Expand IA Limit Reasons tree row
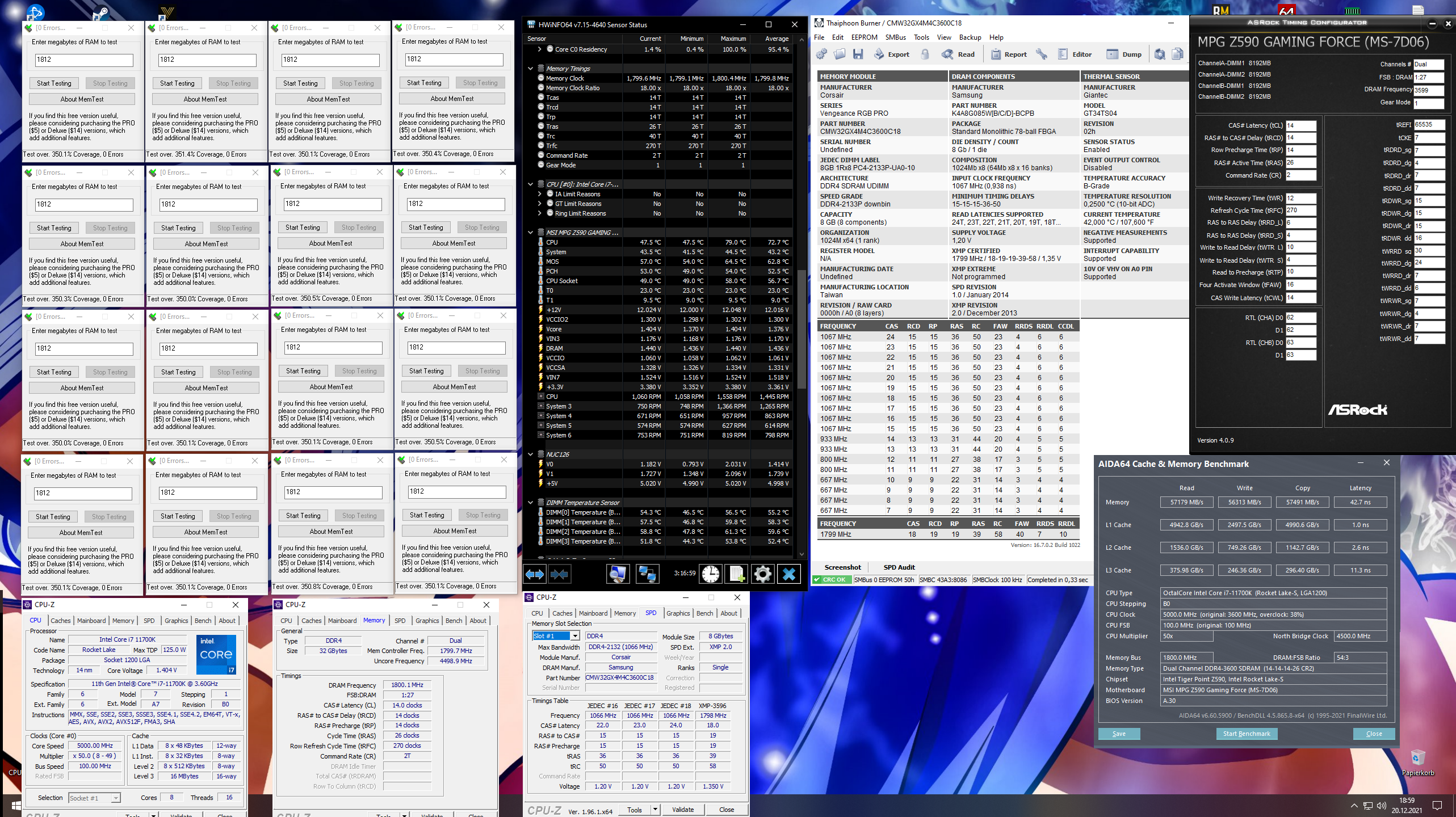The image size is (1456, 817). [x=539, y=194]
